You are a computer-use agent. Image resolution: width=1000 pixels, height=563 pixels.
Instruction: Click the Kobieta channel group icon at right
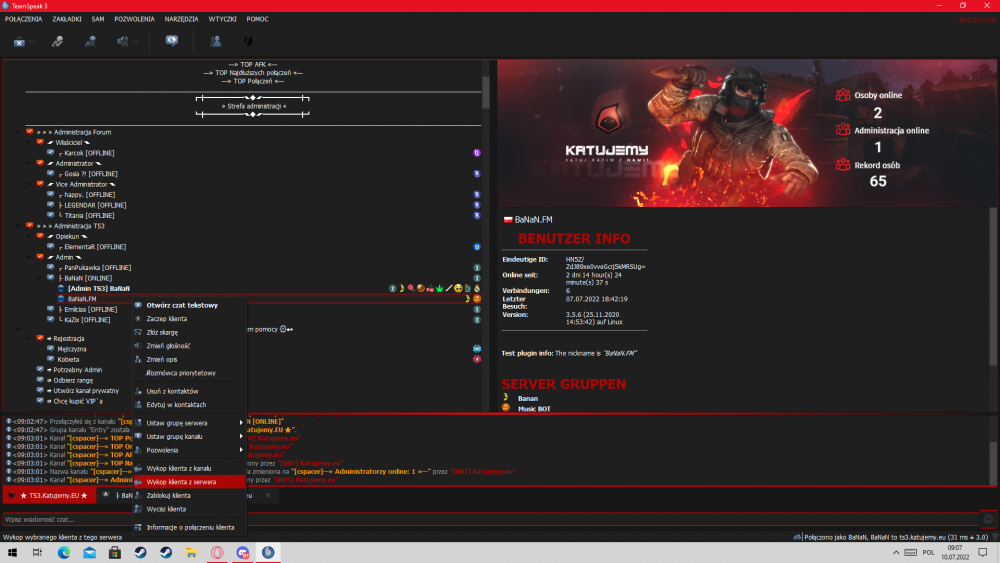click(x=476, y=359)
